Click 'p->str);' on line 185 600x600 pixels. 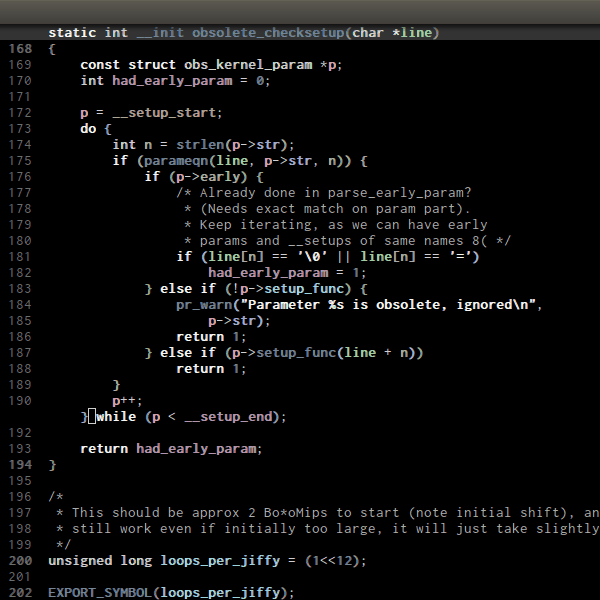pos(239,321)
